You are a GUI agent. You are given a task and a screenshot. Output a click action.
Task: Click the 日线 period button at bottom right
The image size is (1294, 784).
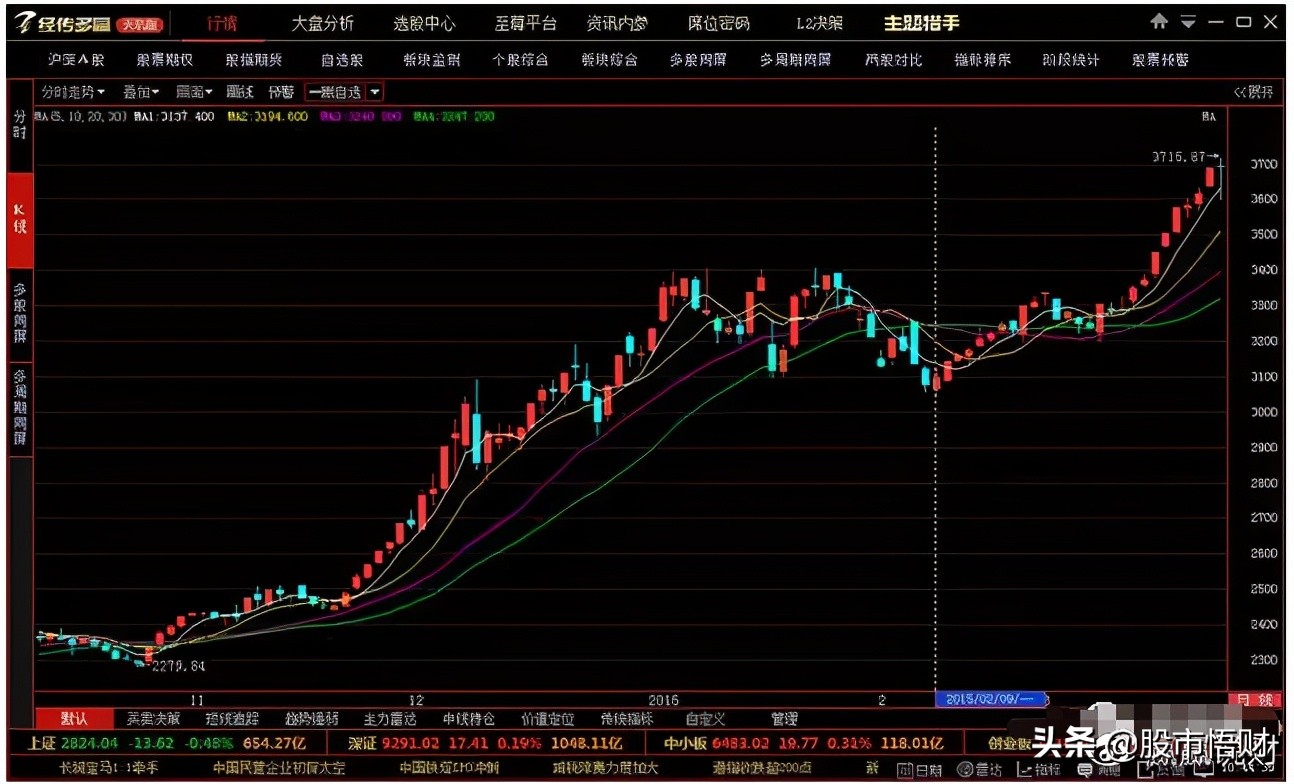(x=1255, y=700)
